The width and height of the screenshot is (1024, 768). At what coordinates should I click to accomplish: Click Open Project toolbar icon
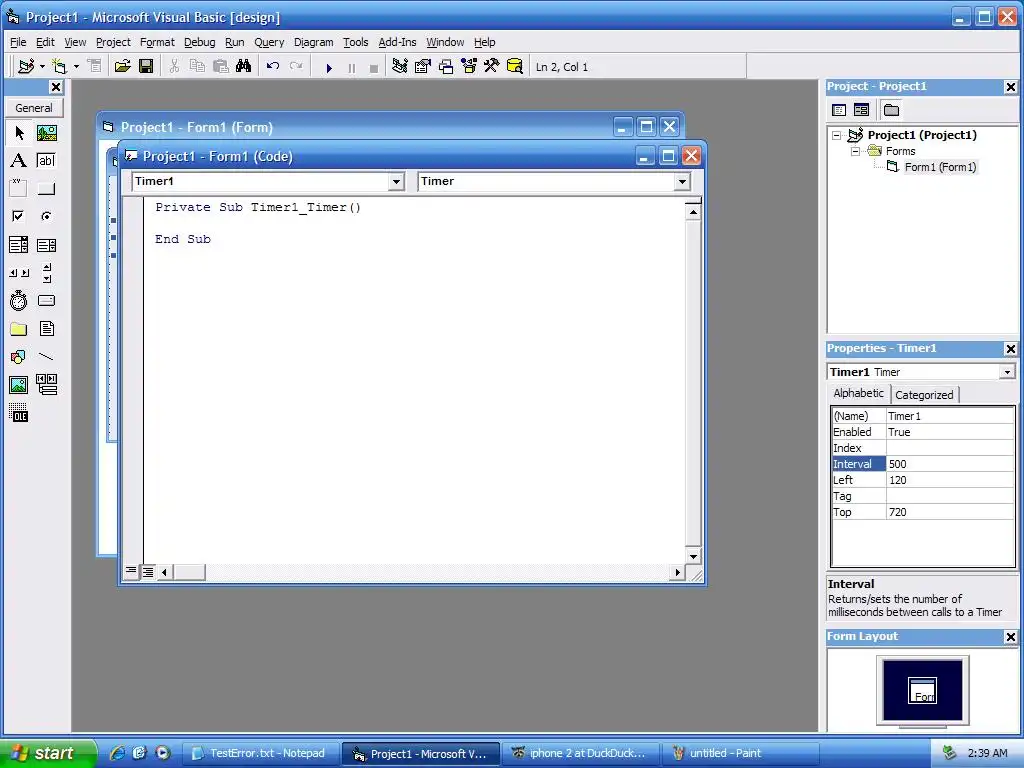point(123,67)
